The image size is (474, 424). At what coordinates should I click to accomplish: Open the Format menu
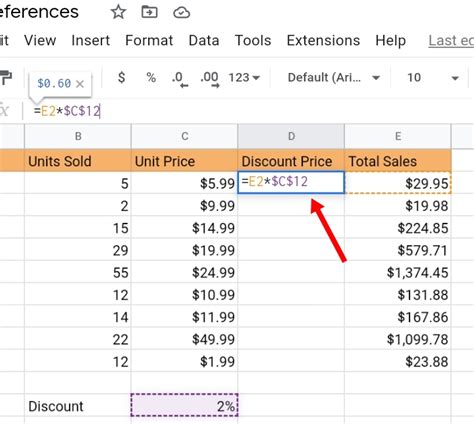pos(149,41)
